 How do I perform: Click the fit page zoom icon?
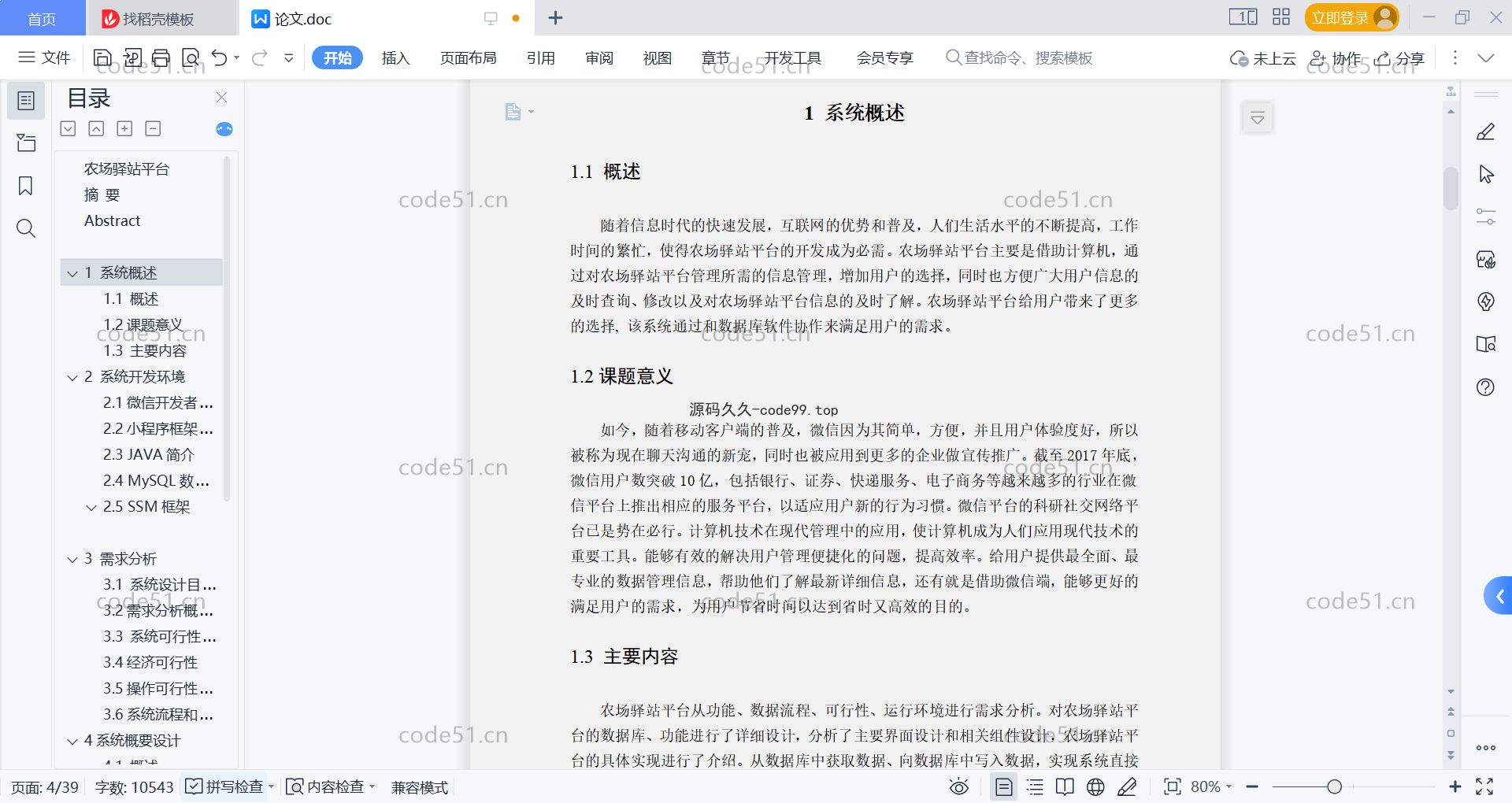click(1173, 786)
